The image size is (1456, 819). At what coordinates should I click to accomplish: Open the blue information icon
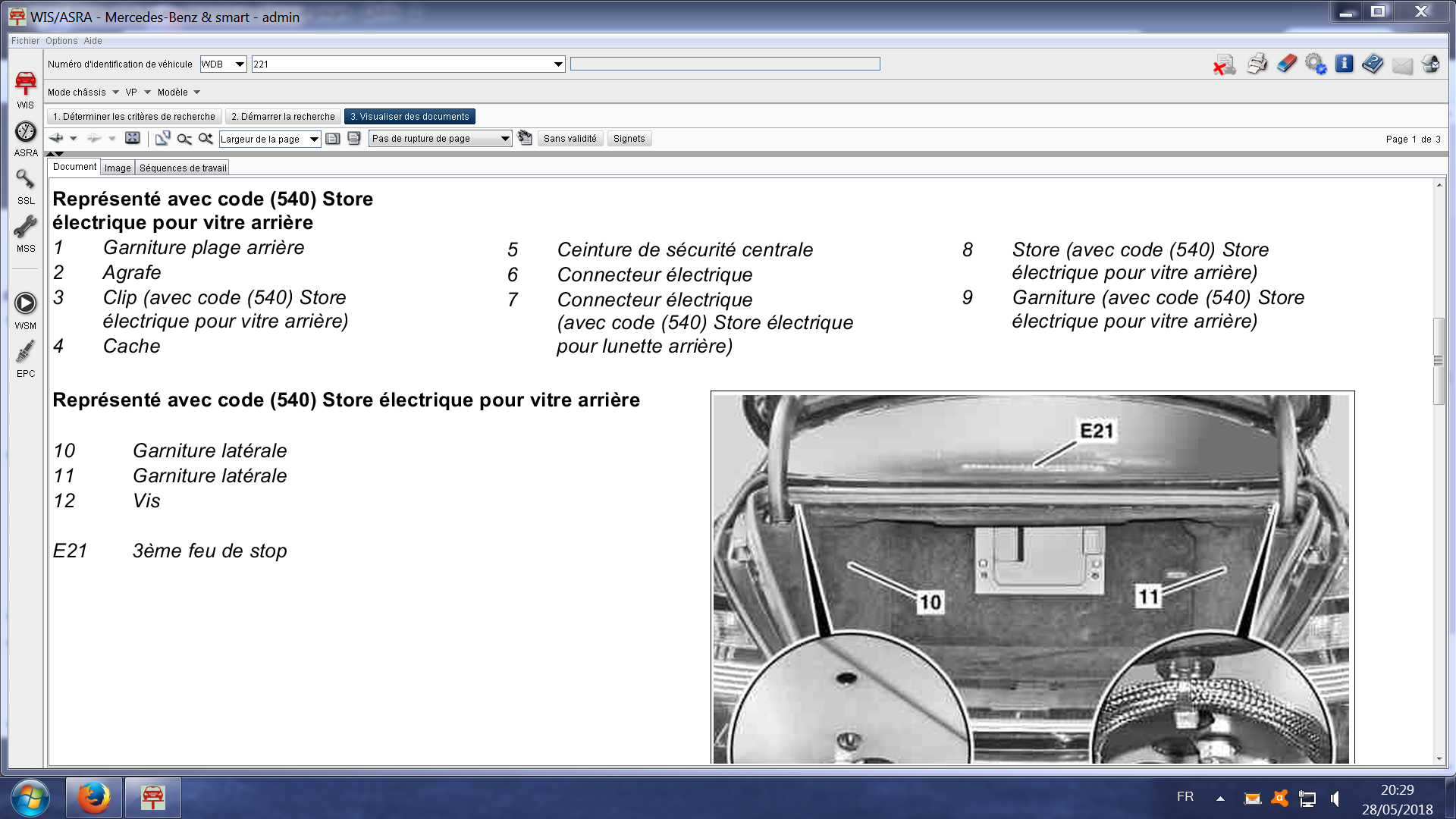click(1344, 64)
